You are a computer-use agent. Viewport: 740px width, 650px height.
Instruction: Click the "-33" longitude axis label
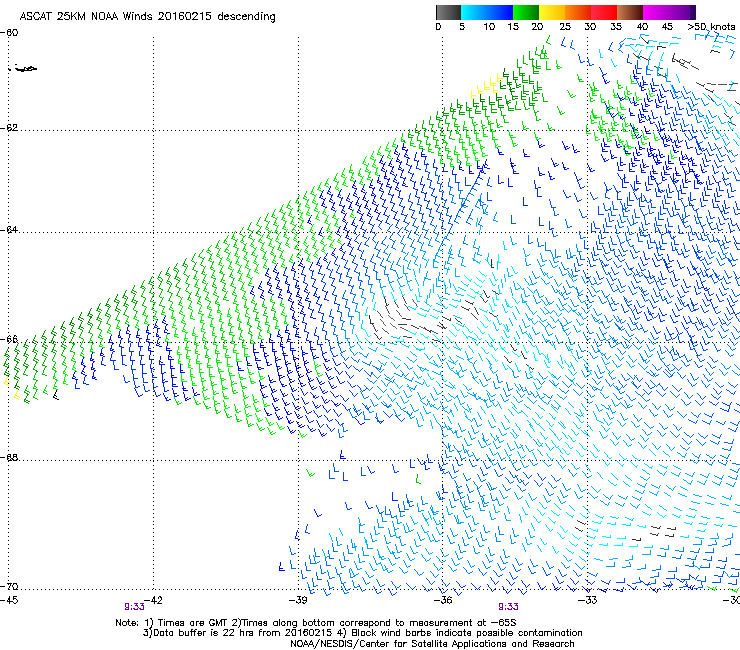(x=588, y=600)
